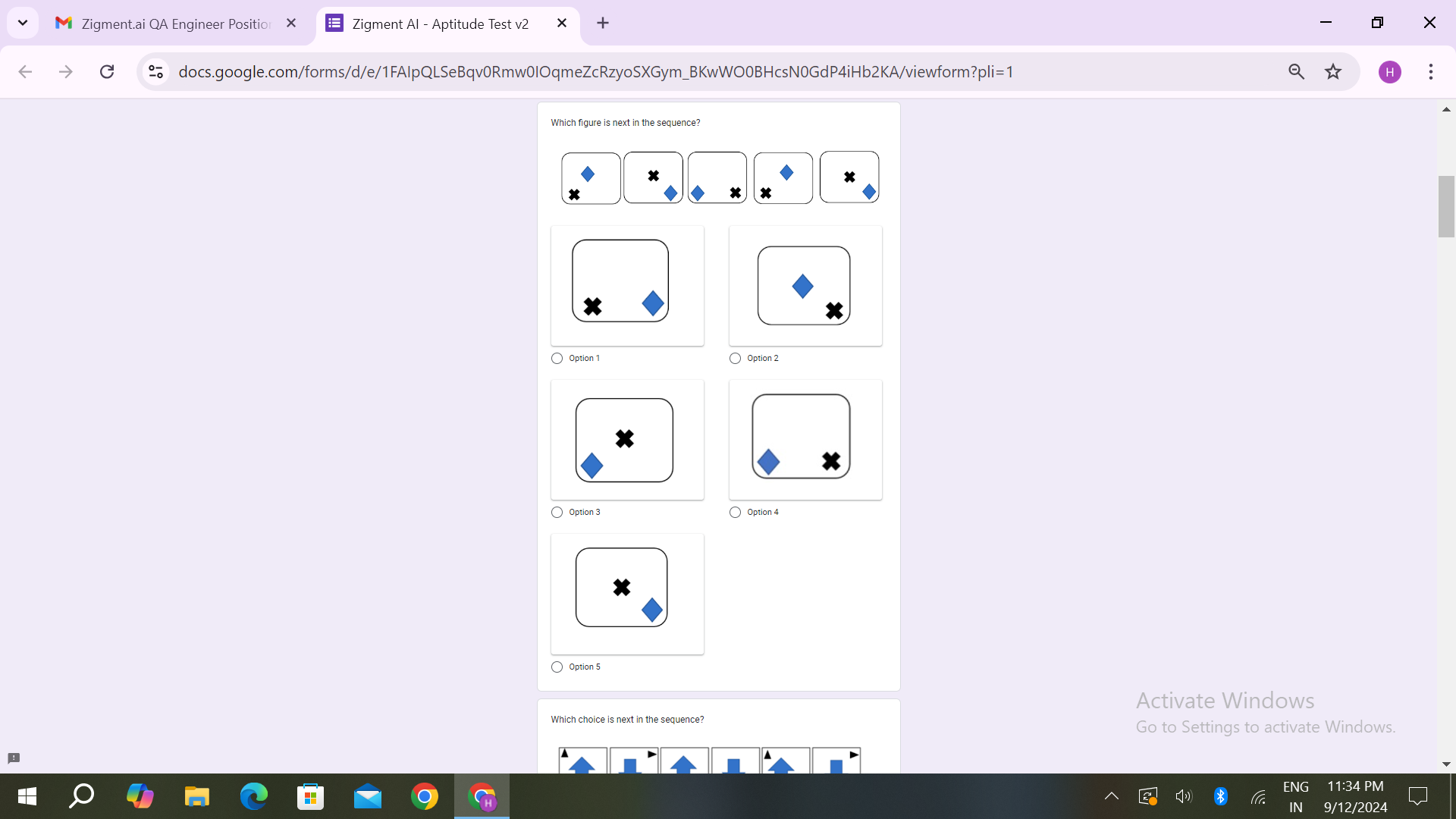
Task: Click the browser reload icon
Action: [x=107, y=71]
